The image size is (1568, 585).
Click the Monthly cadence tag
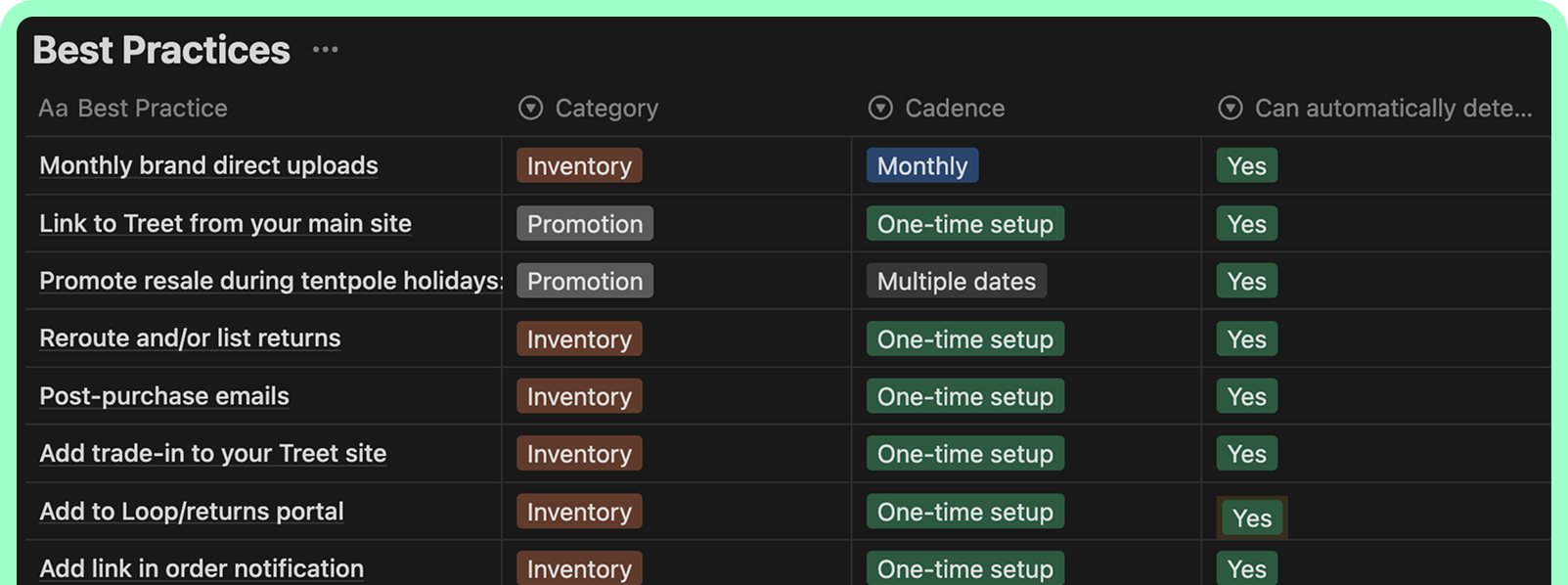pos(922,165)
